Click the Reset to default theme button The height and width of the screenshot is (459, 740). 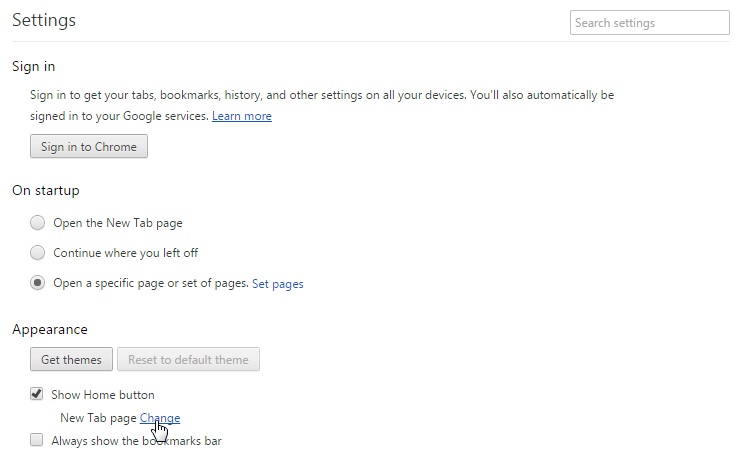click(x=188, y=360)
